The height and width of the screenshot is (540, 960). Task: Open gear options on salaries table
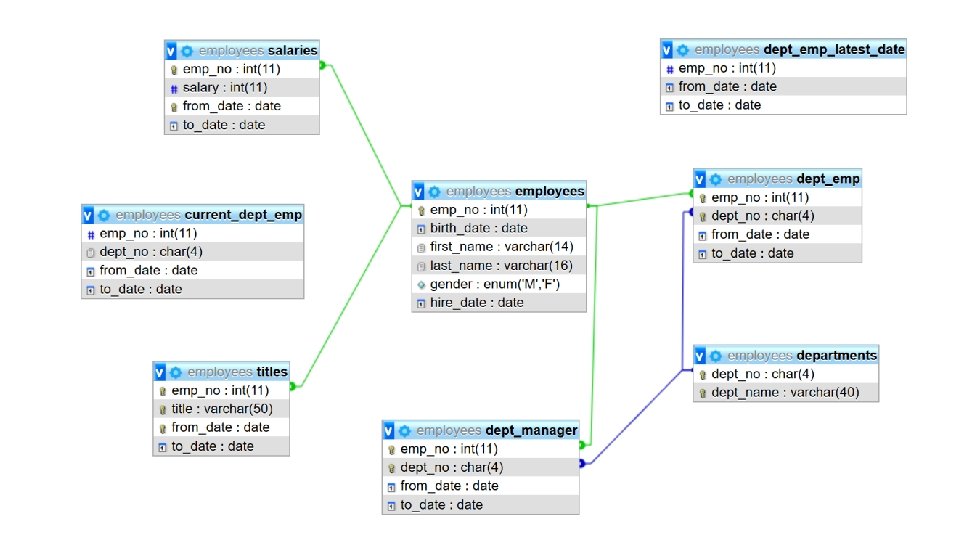(187, 51)
